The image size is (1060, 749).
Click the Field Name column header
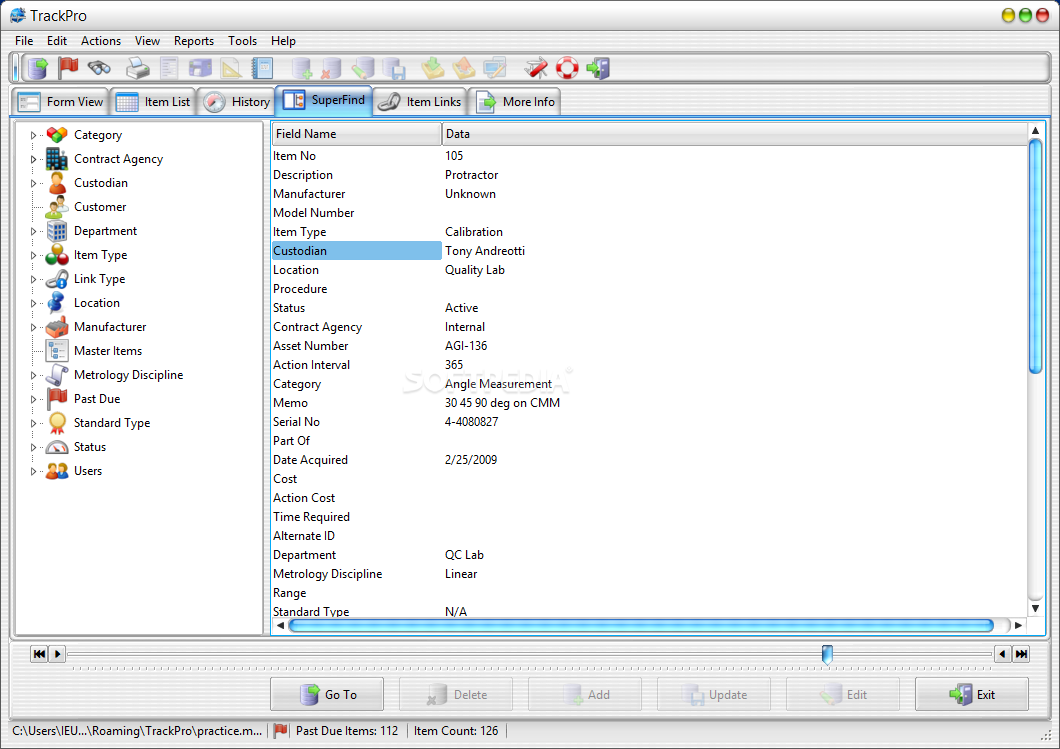click(x=356, y=134)
